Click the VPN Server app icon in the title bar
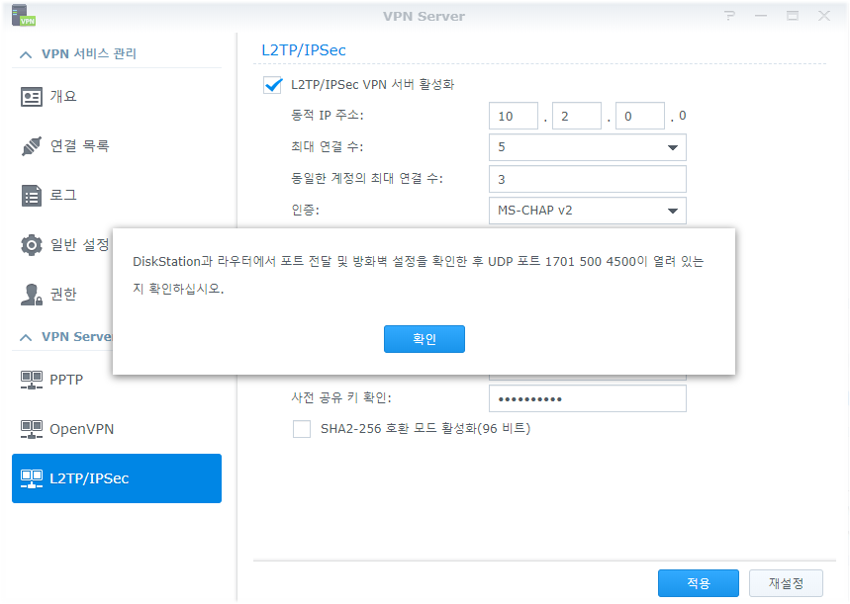Viewport: 850px width, 604px height. pos(23,15)
